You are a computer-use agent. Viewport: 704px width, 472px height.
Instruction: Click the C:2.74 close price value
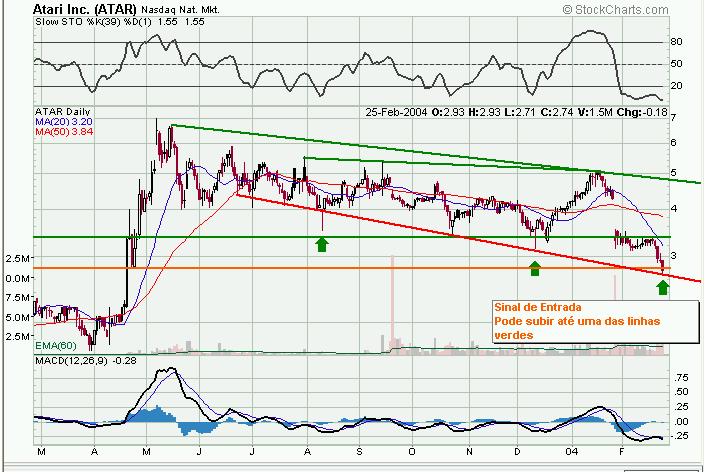click(557, 112)
